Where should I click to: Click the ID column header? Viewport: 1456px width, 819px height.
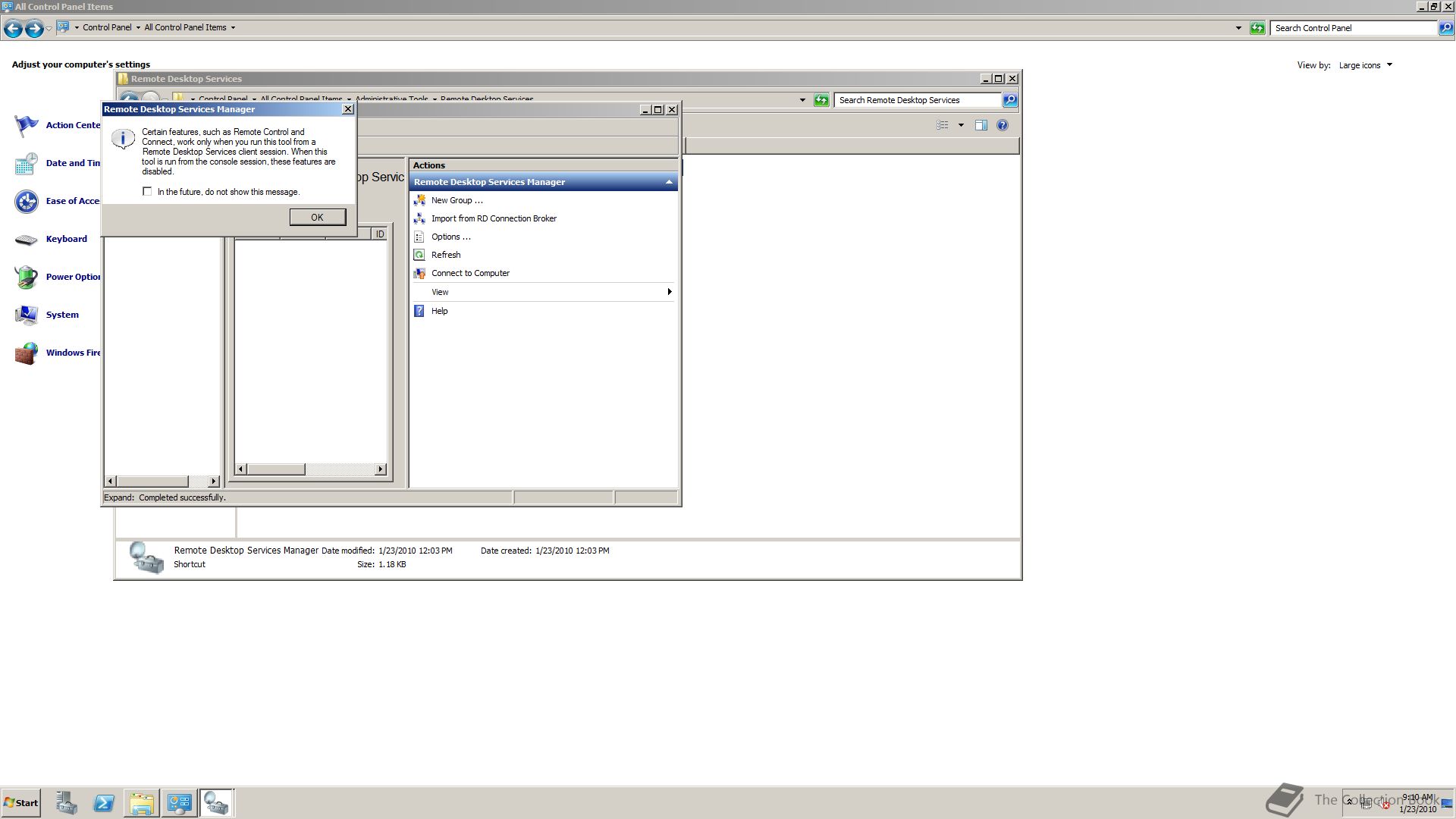click(x=380, y=234)
